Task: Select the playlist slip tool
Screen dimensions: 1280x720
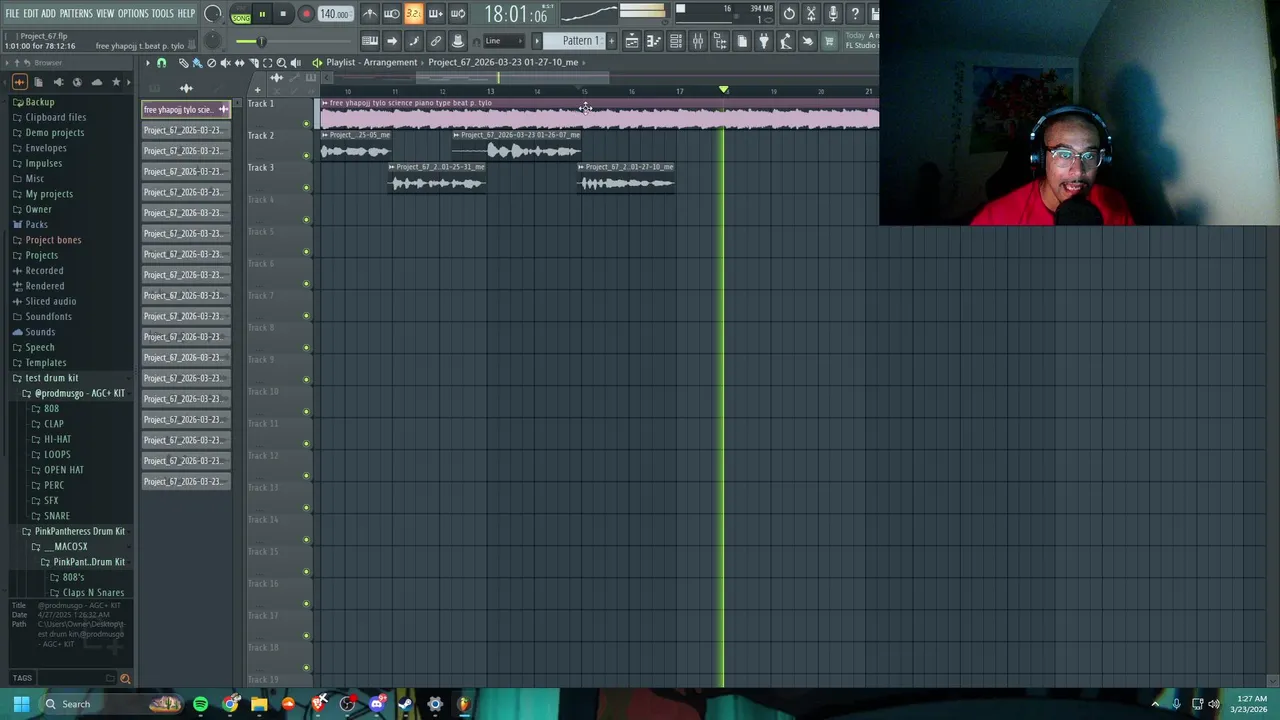Action: coord(239,63)
